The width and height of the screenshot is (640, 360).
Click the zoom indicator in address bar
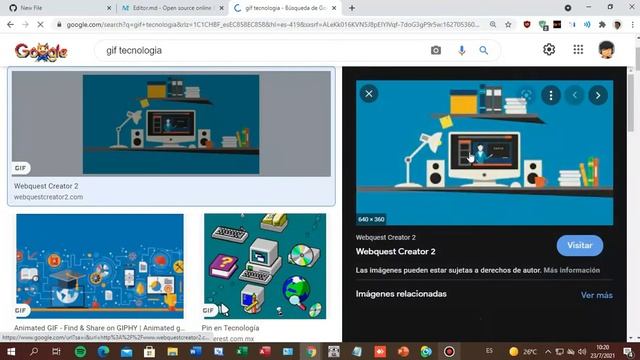pyautogui.click(x=493, y=24)
